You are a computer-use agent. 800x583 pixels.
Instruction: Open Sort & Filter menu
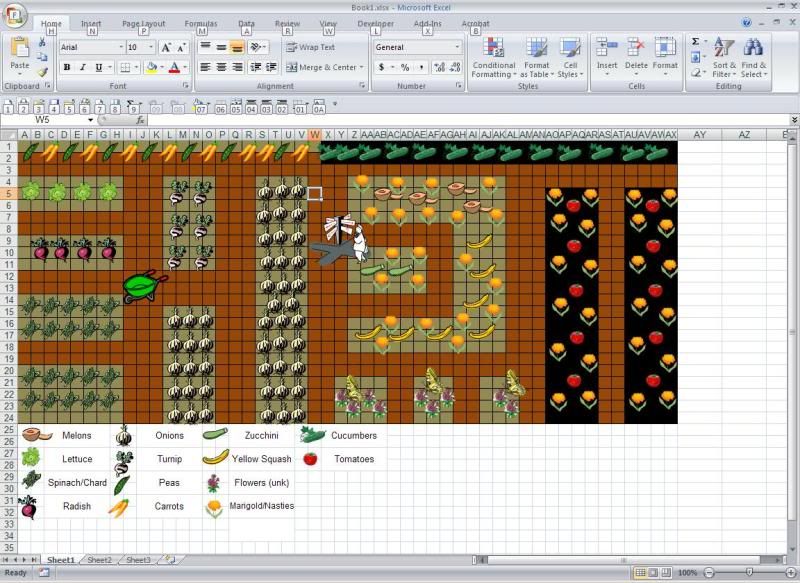tap(724, 57)
